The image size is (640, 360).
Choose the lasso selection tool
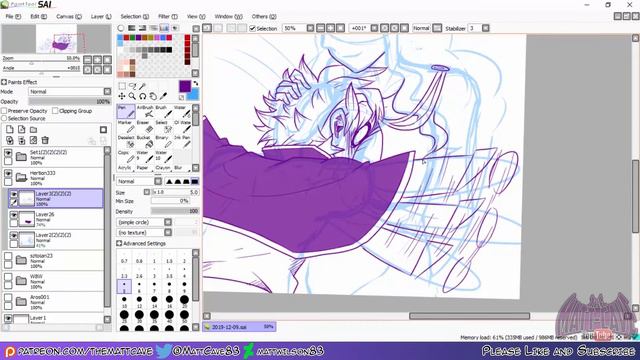(x=132, y=86)
